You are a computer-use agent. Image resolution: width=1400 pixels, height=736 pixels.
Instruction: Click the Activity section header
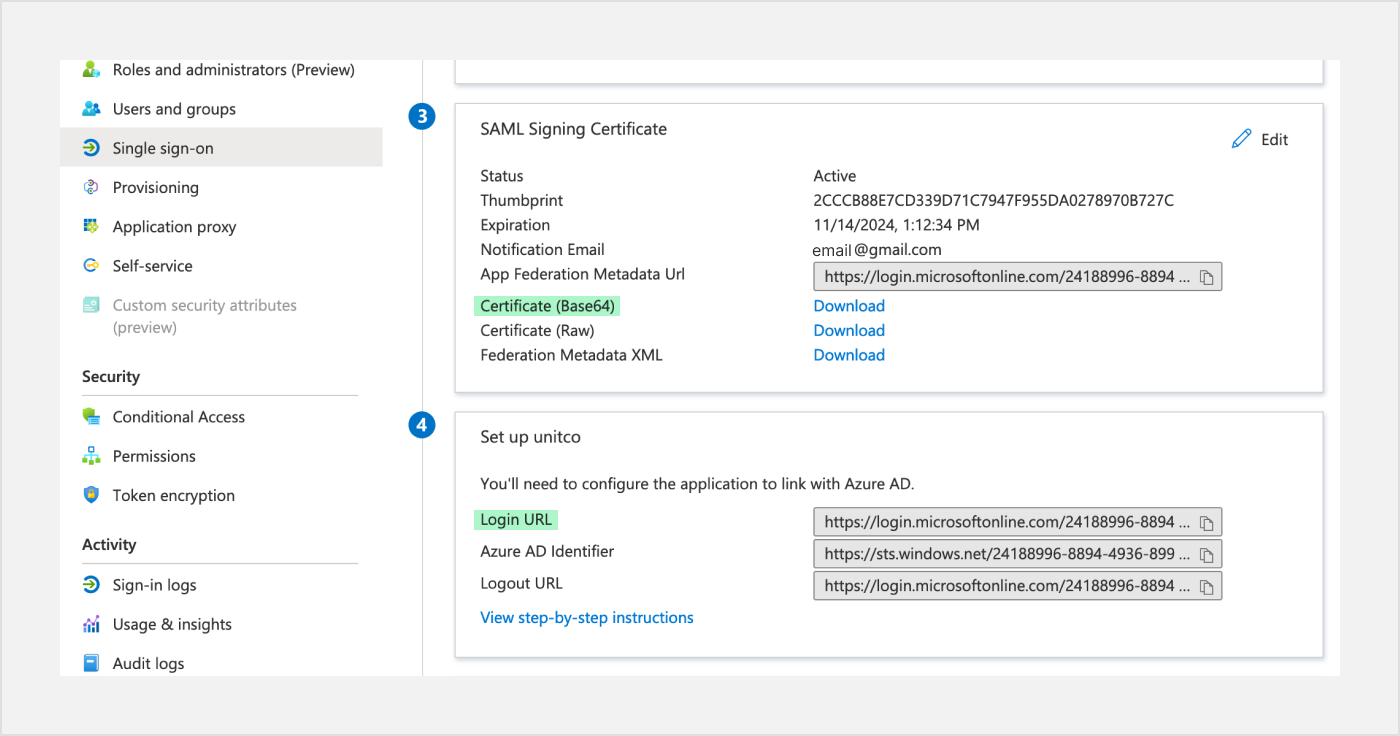click(109, 545)
